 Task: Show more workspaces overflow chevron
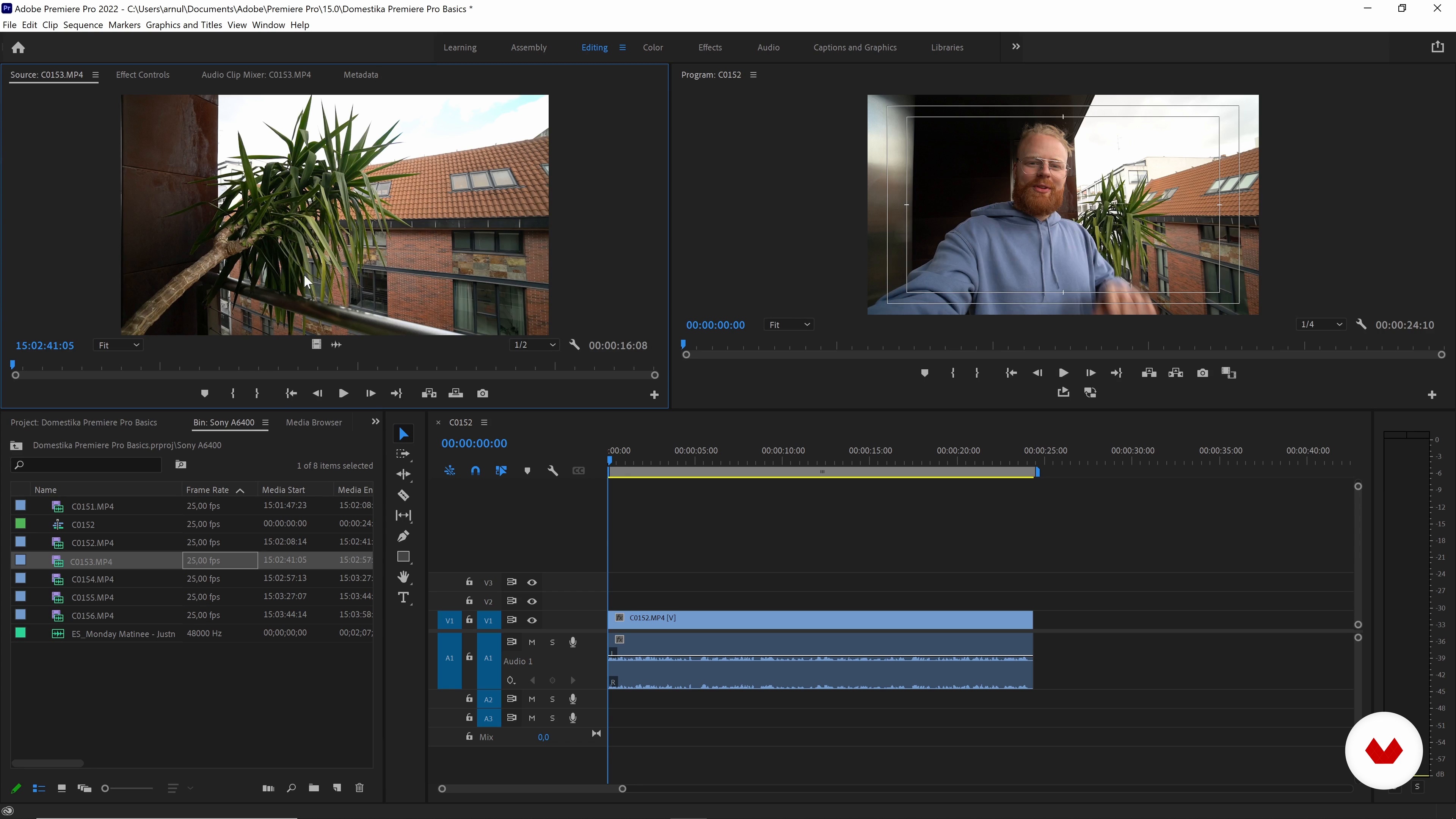click(1016, 47)
